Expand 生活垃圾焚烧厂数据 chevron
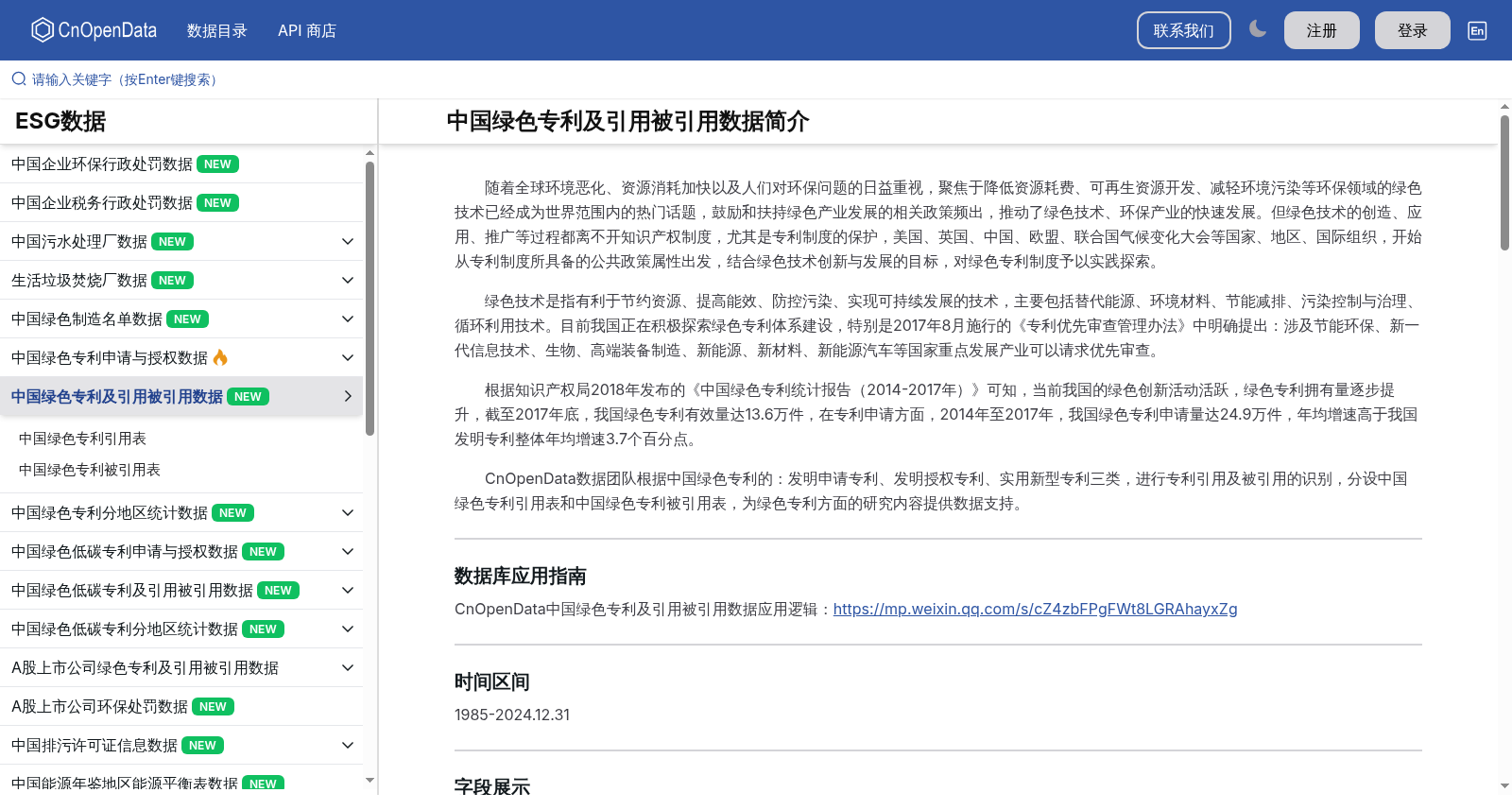The height and width of the screenshot is (810, 1512). click(348, 281)
